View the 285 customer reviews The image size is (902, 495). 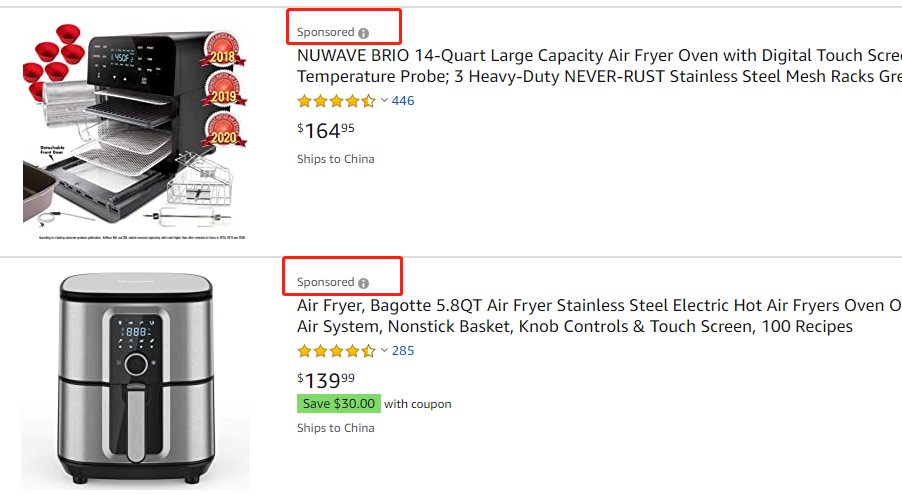(x=403, y=351)
